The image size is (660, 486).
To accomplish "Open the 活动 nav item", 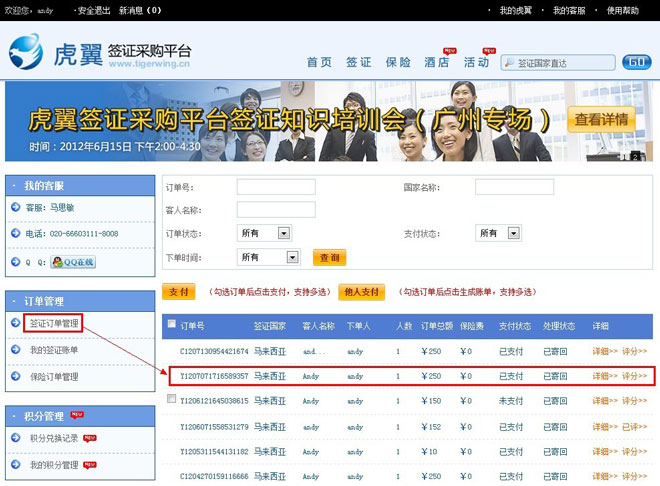I will 476,62.
